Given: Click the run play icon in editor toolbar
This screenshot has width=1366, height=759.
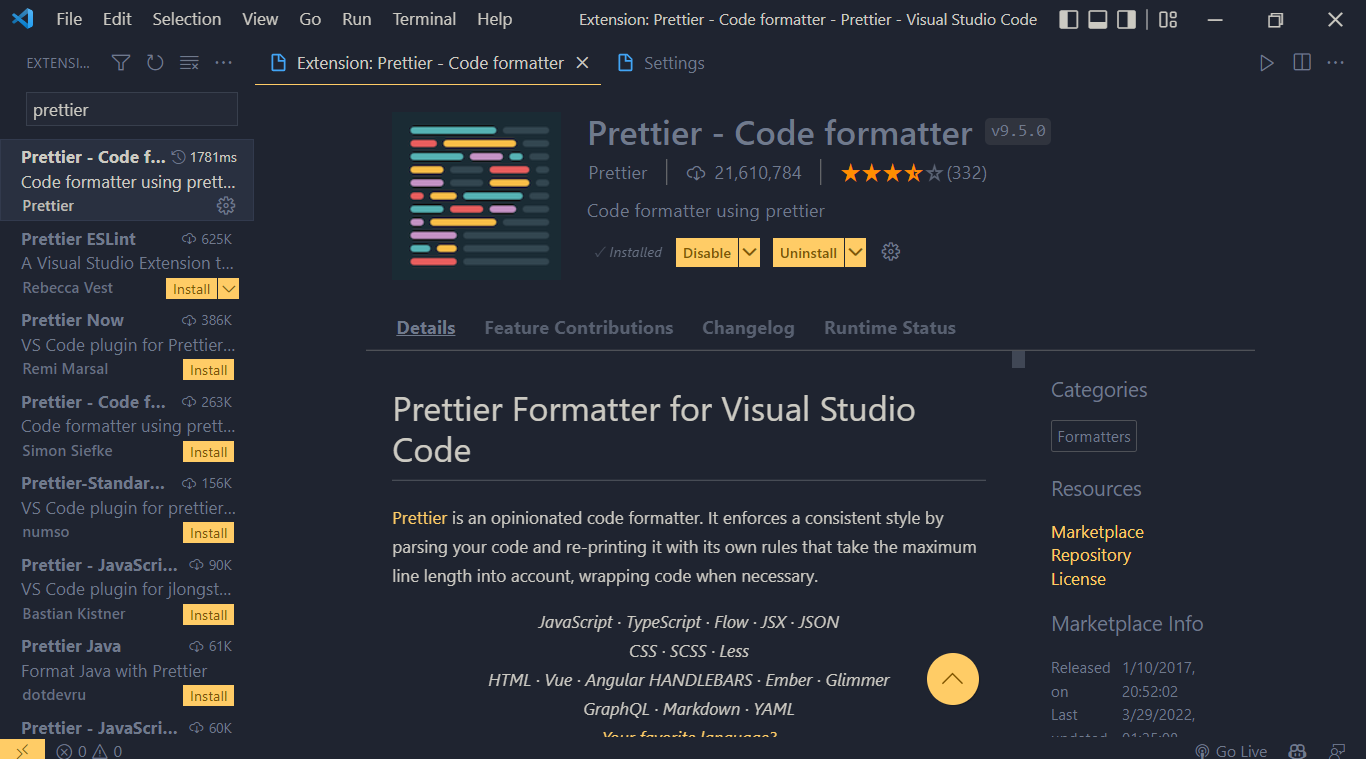Looking at the screenshot, I should [1267, 63].
